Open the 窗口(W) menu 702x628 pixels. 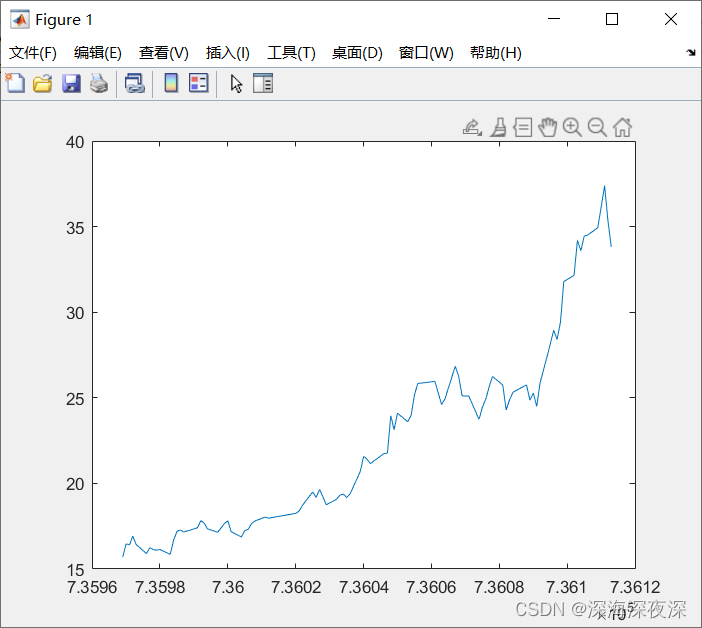point(426,53)
